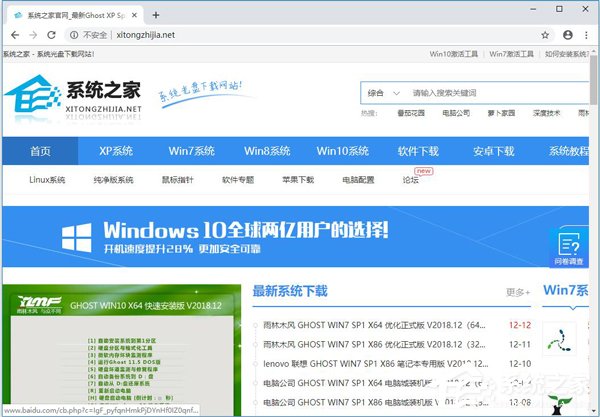Click the first Win7 system thumbnail icon
This screenshot has width=600, height=417.
tap(559, 340)
